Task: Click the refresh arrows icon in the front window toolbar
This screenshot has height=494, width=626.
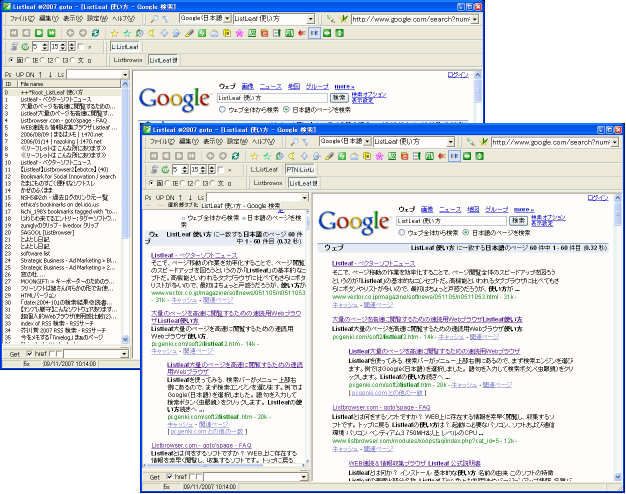Action: (236, 156)
